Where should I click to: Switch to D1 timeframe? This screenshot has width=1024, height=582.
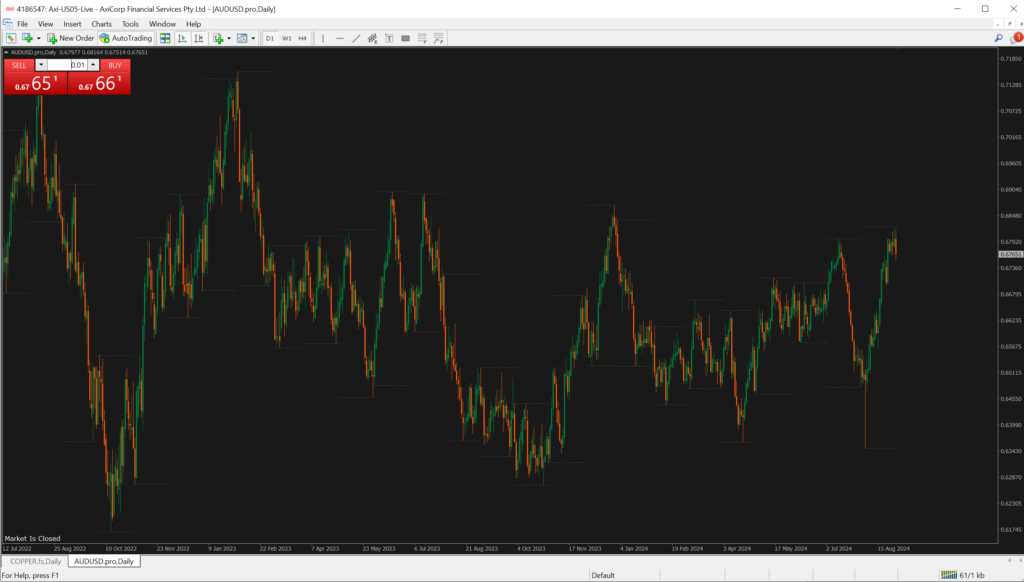click(x=270, y=39)
